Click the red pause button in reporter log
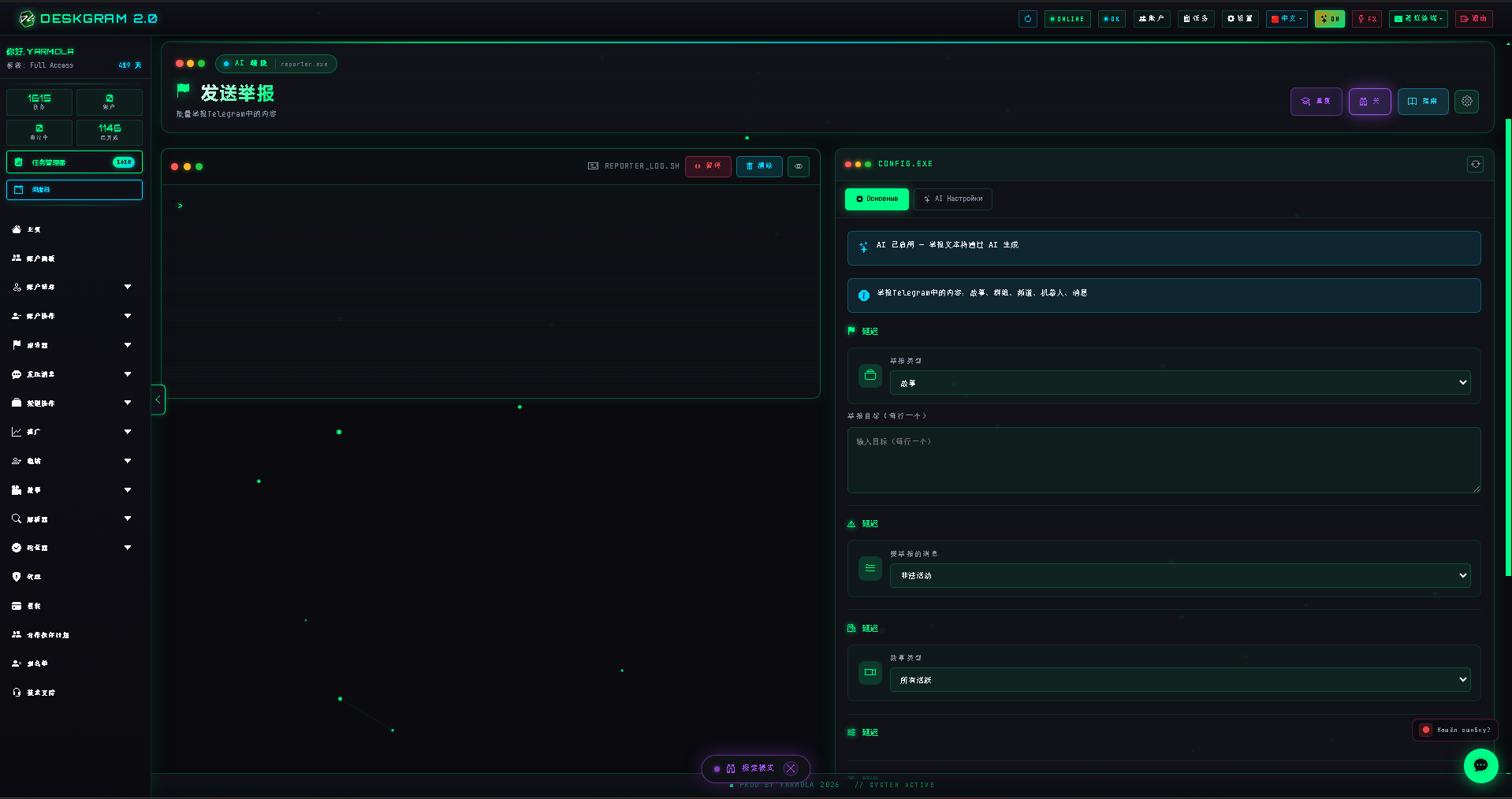 [708, 166]
